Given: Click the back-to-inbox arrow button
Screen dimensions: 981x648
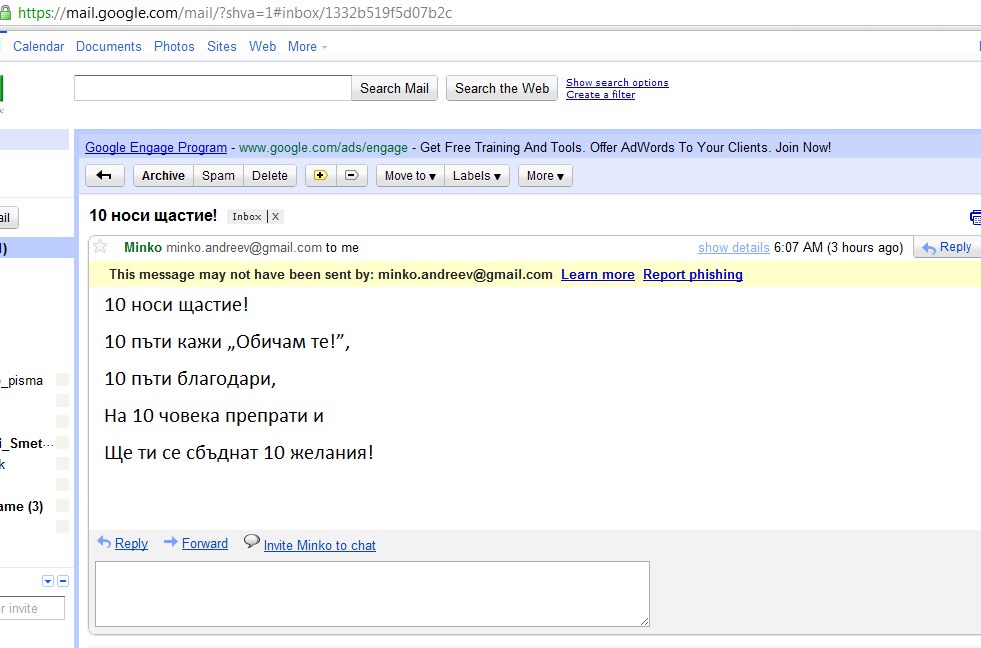Looking at the screenshot, I should pos(104,176).
